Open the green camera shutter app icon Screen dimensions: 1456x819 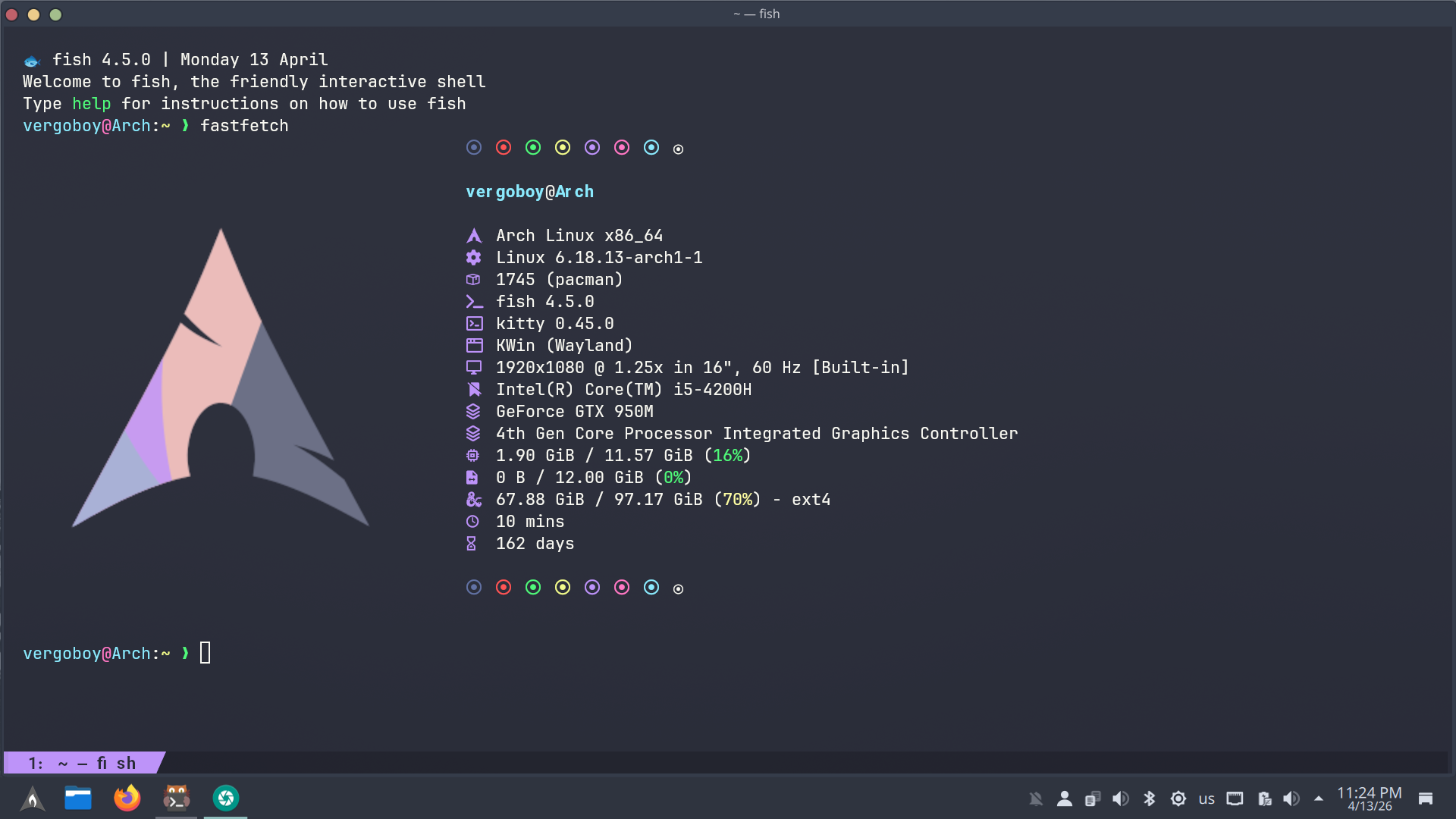click(226, 798)
